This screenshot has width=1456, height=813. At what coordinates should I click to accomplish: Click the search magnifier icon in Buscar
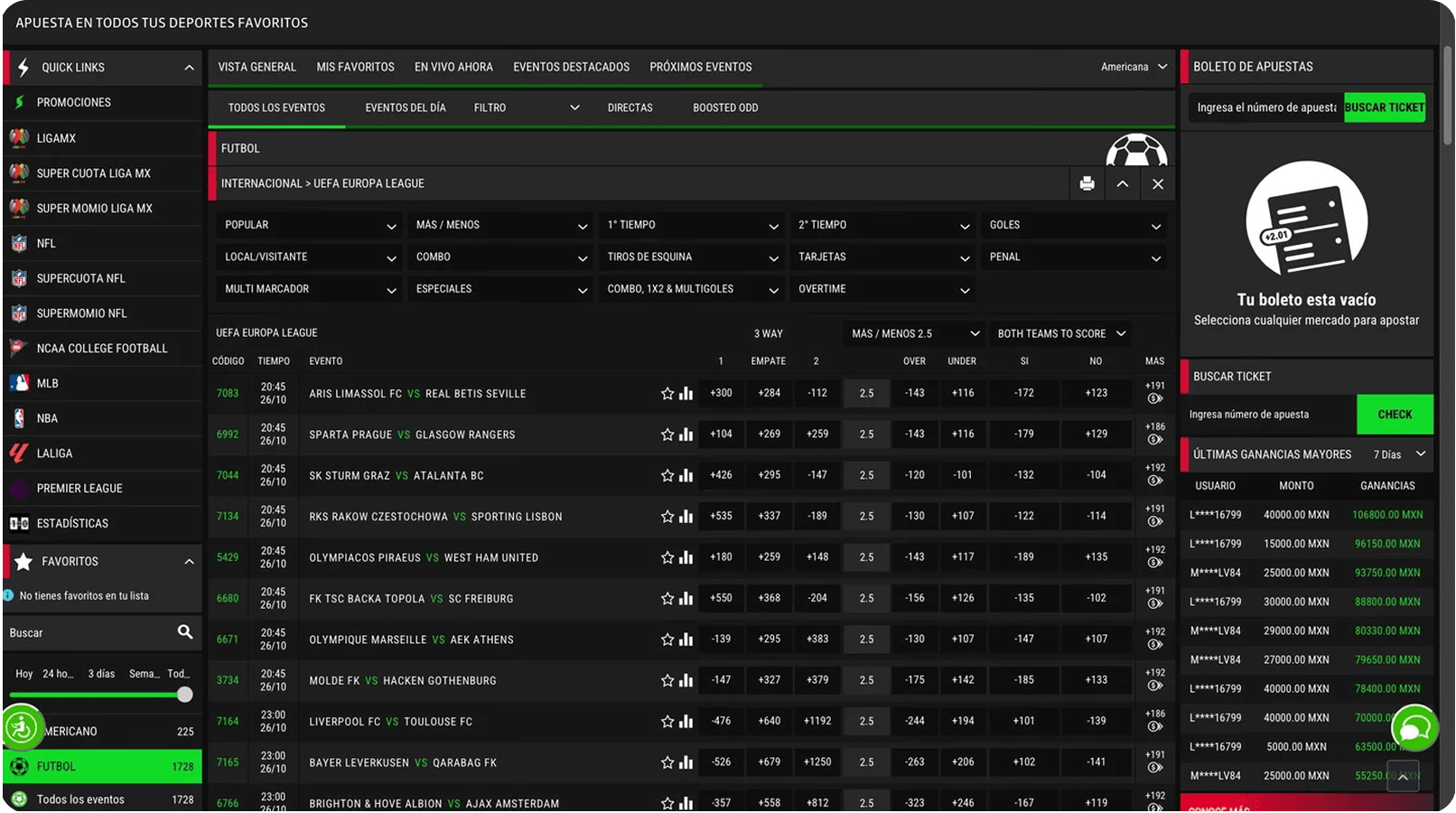click(185, 632)
